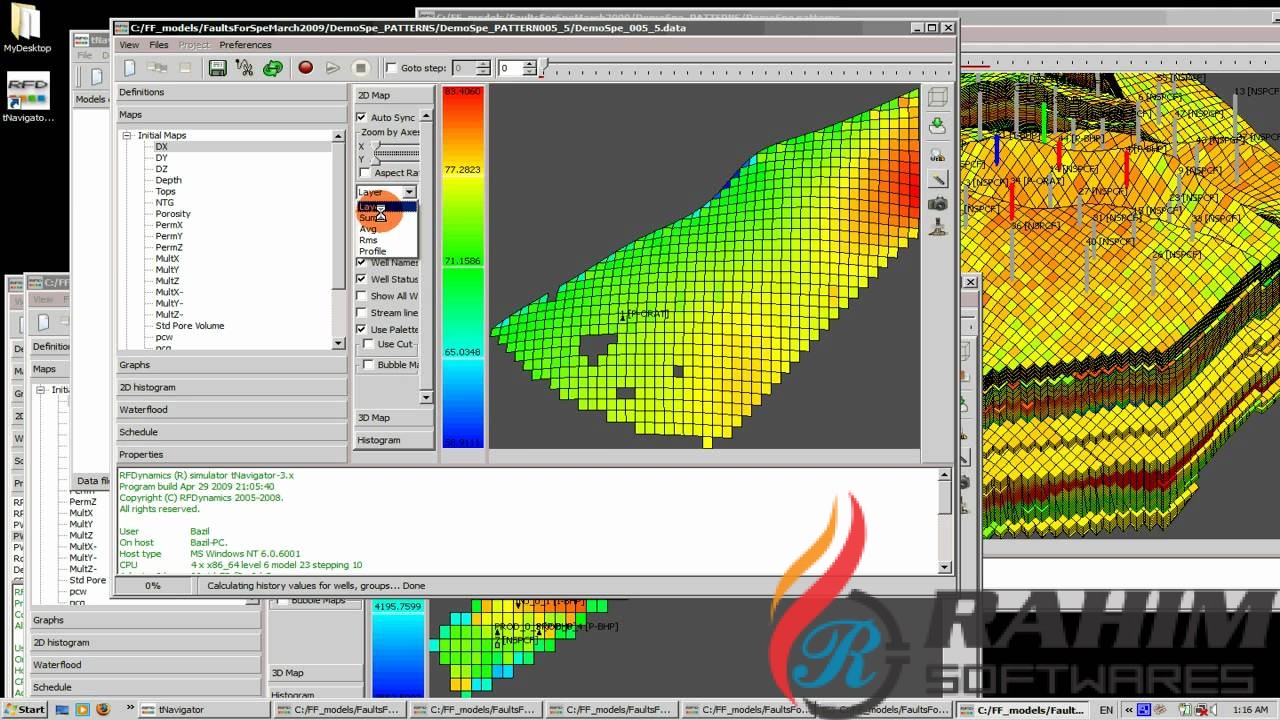Image resolution: width=1280 pixels, height=720 pixels.
Task: Open the MyDesktop folder icon
Action: (x=27, y=28)
